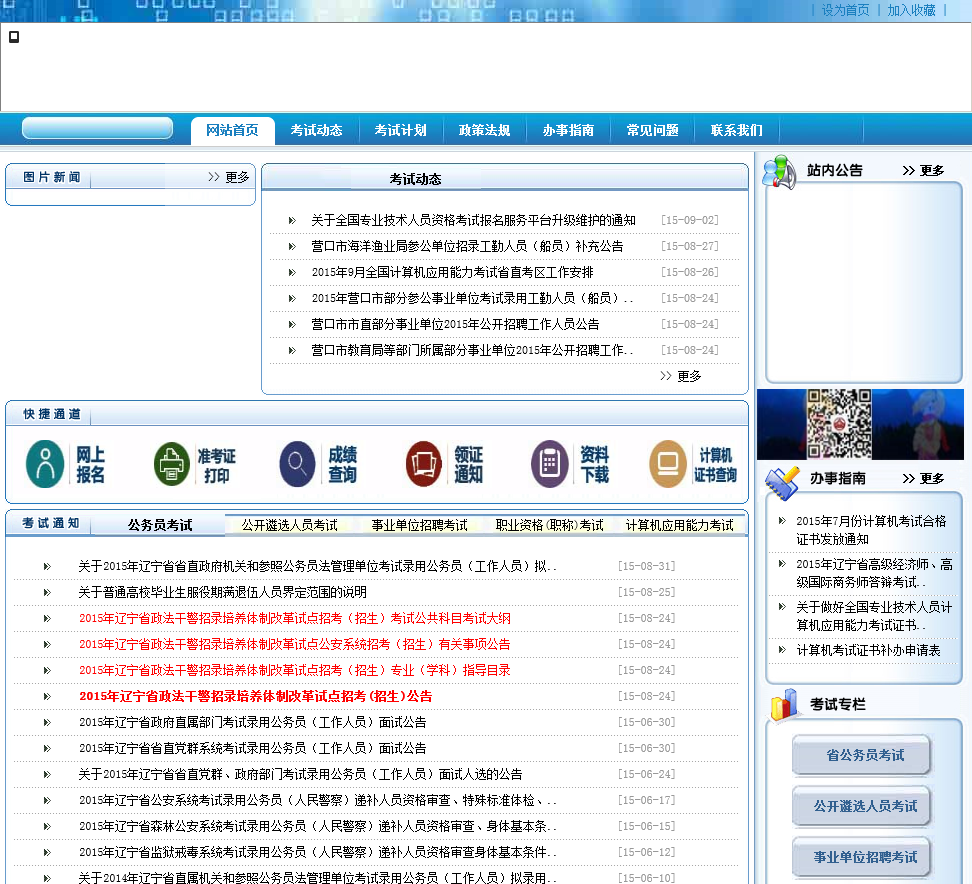Viewport: 972px width, 884px height.
Task: Select the 公务员考试 tab
Action: (160, 525)
